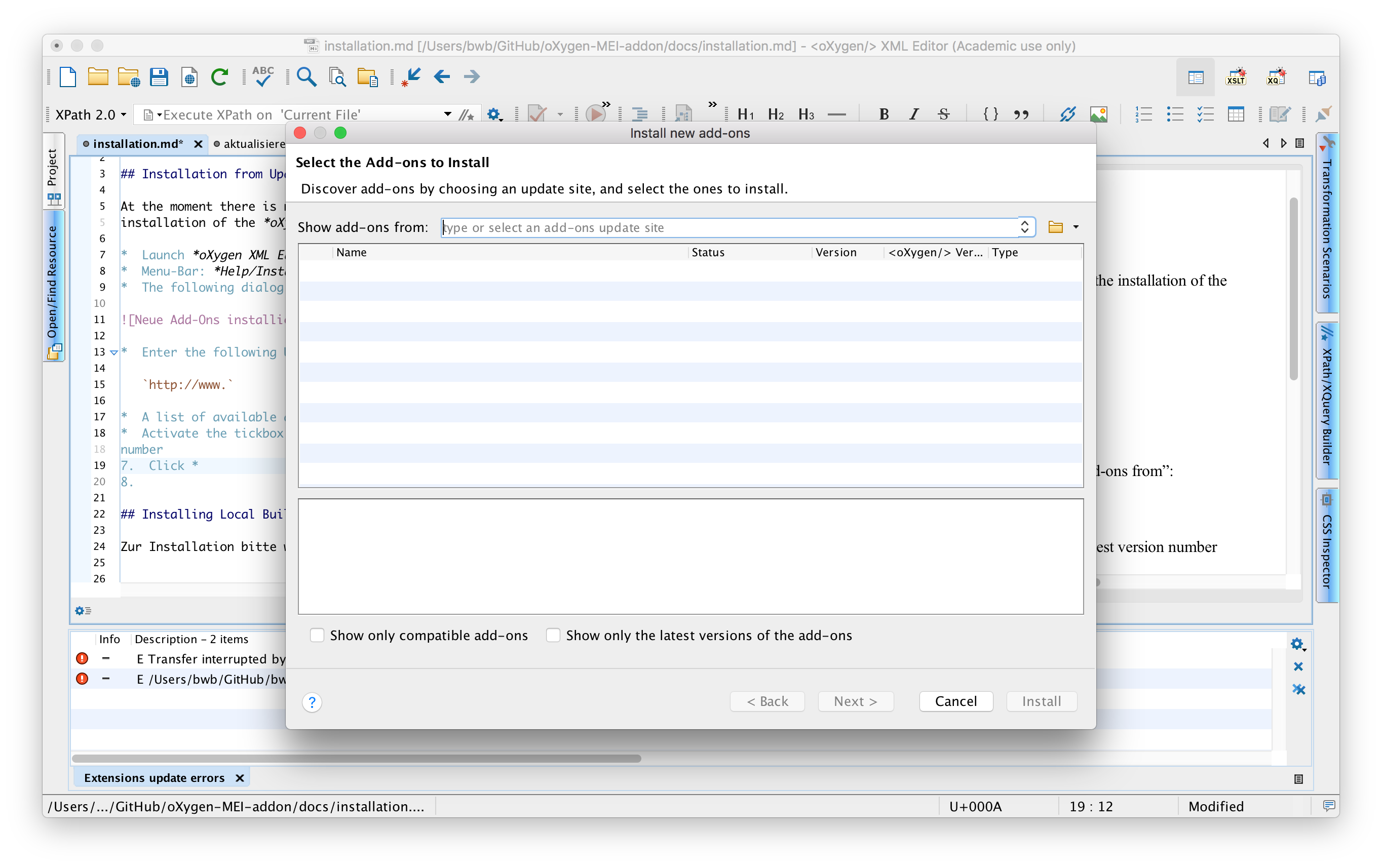Screen dimensions: 1382x868
Task: Enable Show only compatible add-ons checkbox
Action: tap(317, 635)
